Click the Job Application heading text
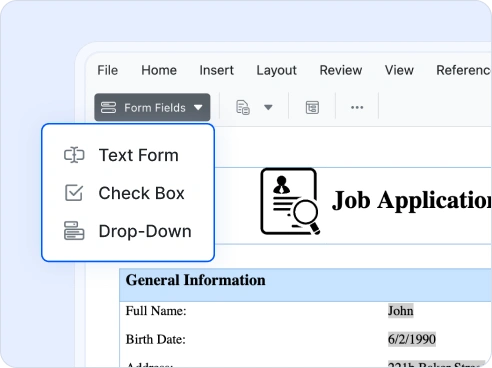The height and width of the screenshot is (368, 492). point(412,200)
